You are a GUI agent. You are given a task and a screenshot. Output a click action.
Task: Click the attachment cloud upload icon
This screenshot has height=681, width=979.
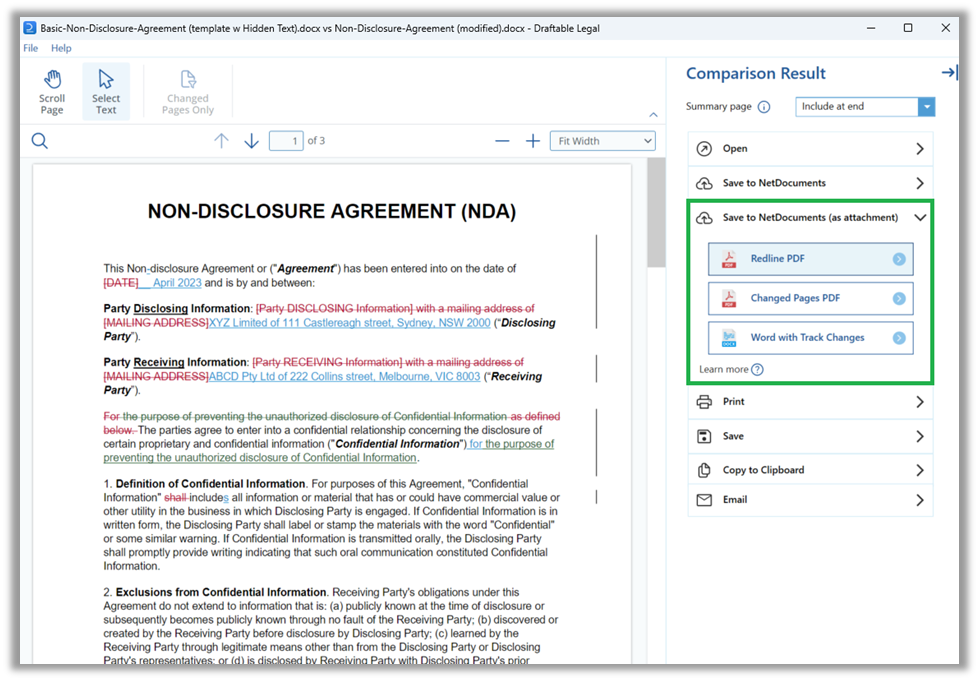point(704,218)
